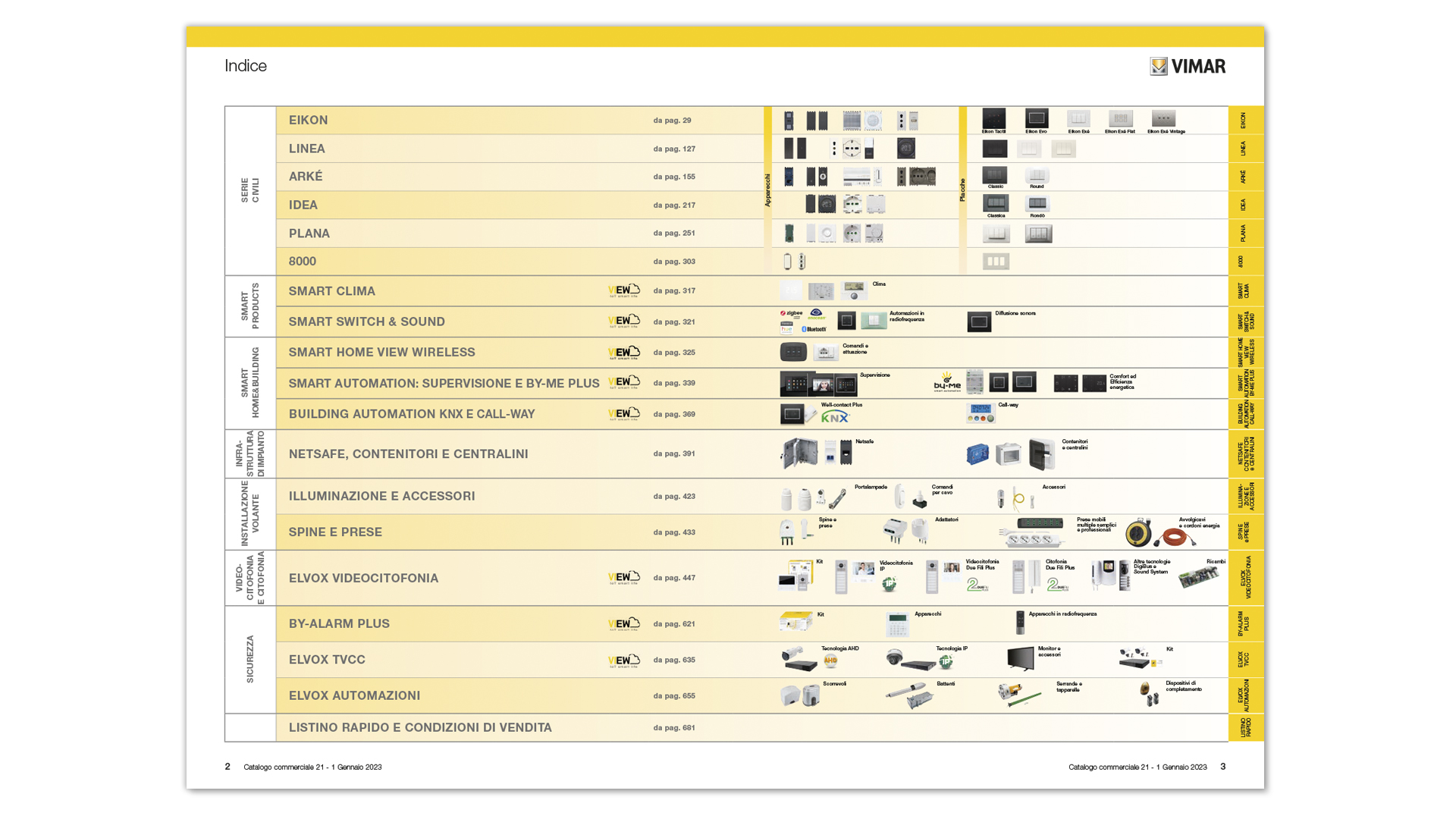Viewport: 1456px width, 819px height.
Task: Click the View logo in SMART HOME VIEW WIRELESS row
Action: (624, 353)
